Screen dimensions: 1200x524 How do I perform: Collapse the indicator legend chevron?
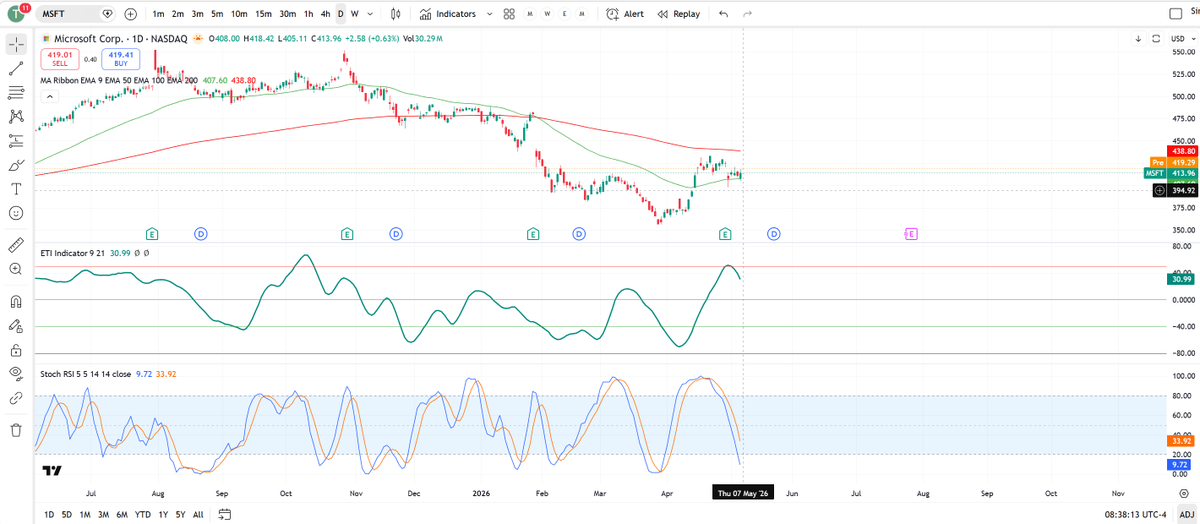pyautogui.click(x=48, y=97)
